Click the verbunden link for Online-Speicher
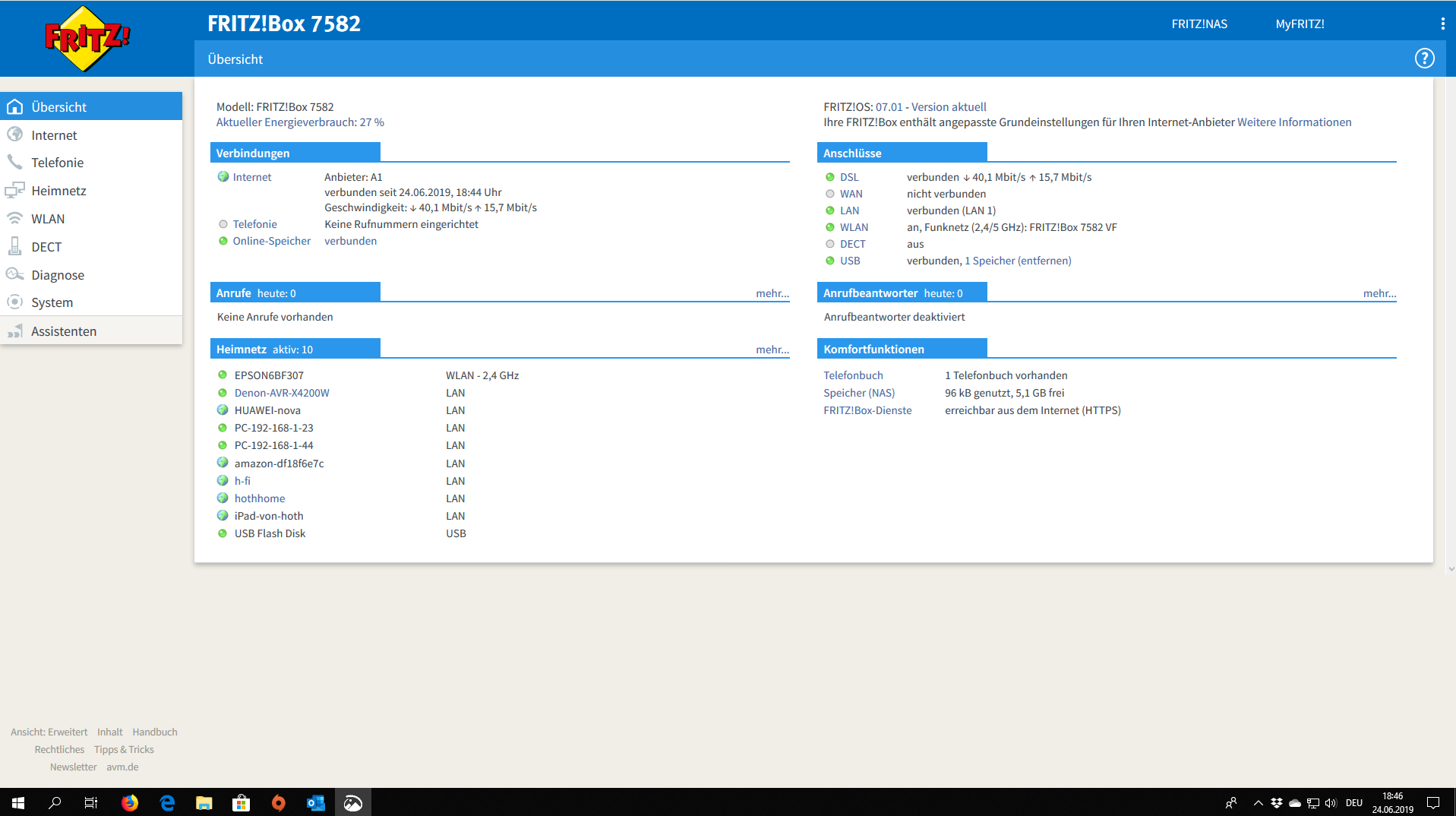The image size is (1456, 816). click(x=350, y=241)
